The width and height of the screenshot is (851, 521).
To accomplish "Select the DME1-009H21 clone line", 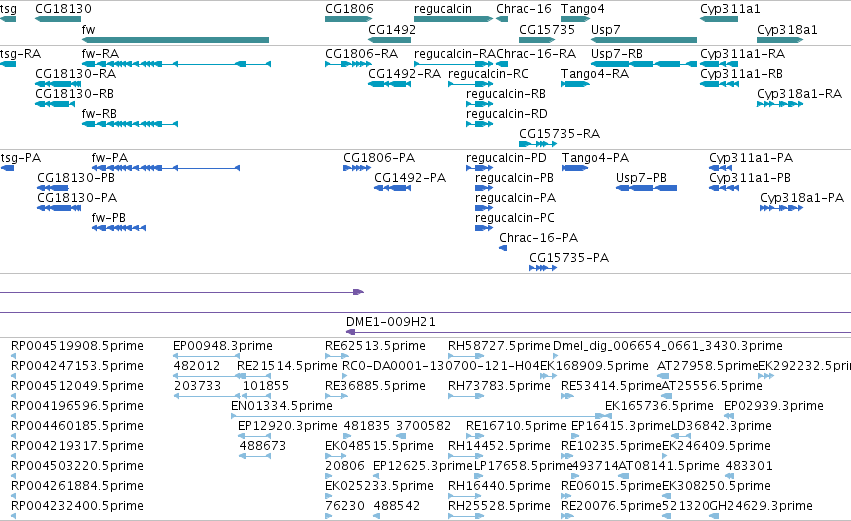I will pyautogui.click(x=598, y=332).
